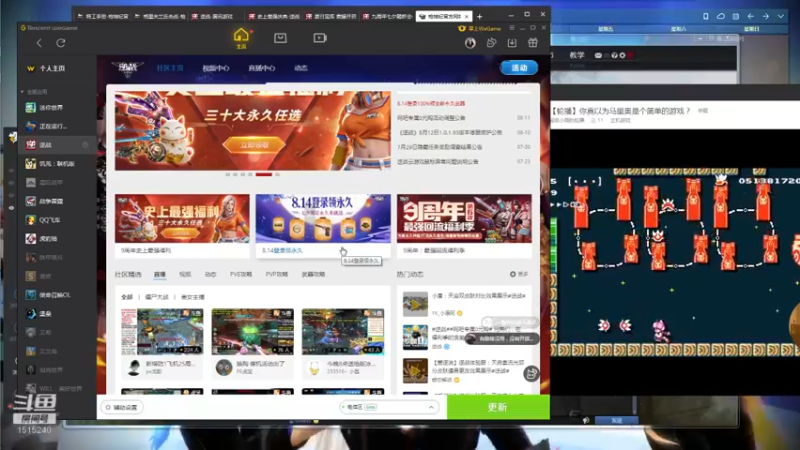Open the 视频中心 tab
800x450 pixels.
(x=215, y=68)
